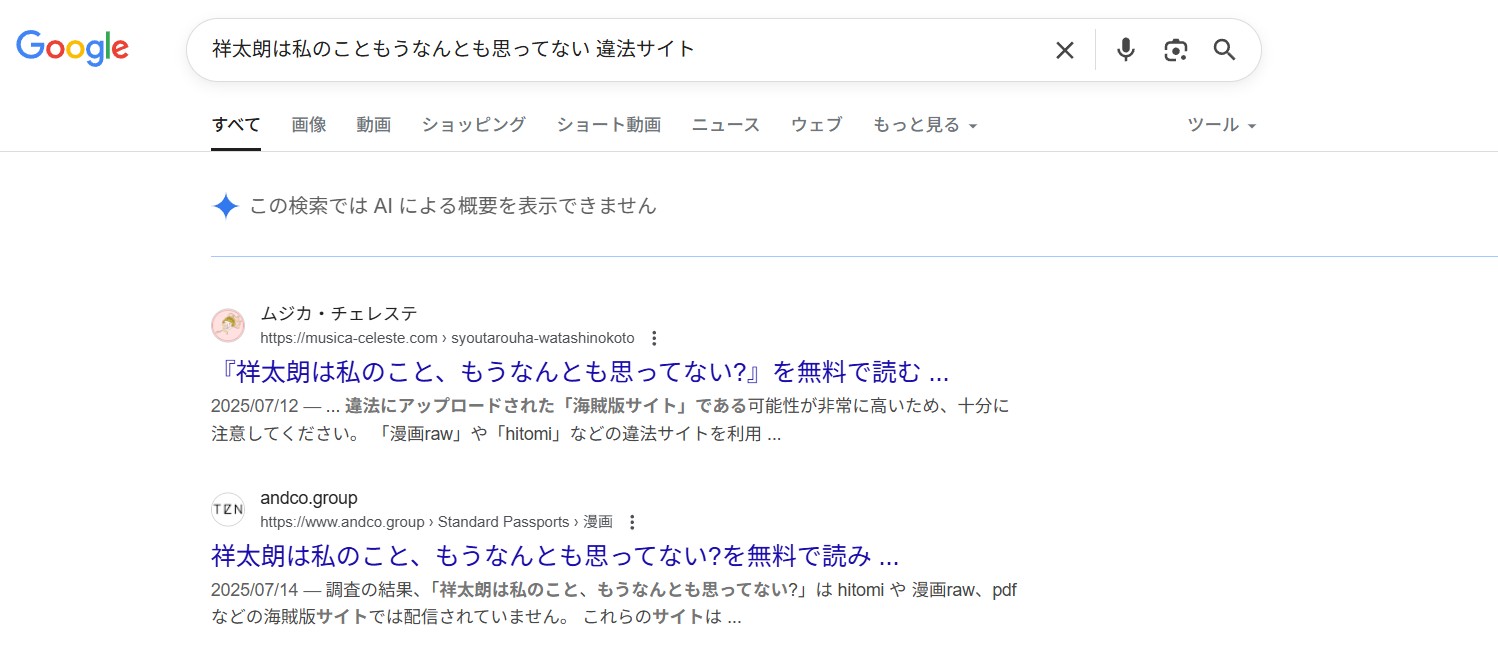Open the three-dot menu for andco.group result
This screenshot has height=657, width=1498.
[x=631, y=522]
